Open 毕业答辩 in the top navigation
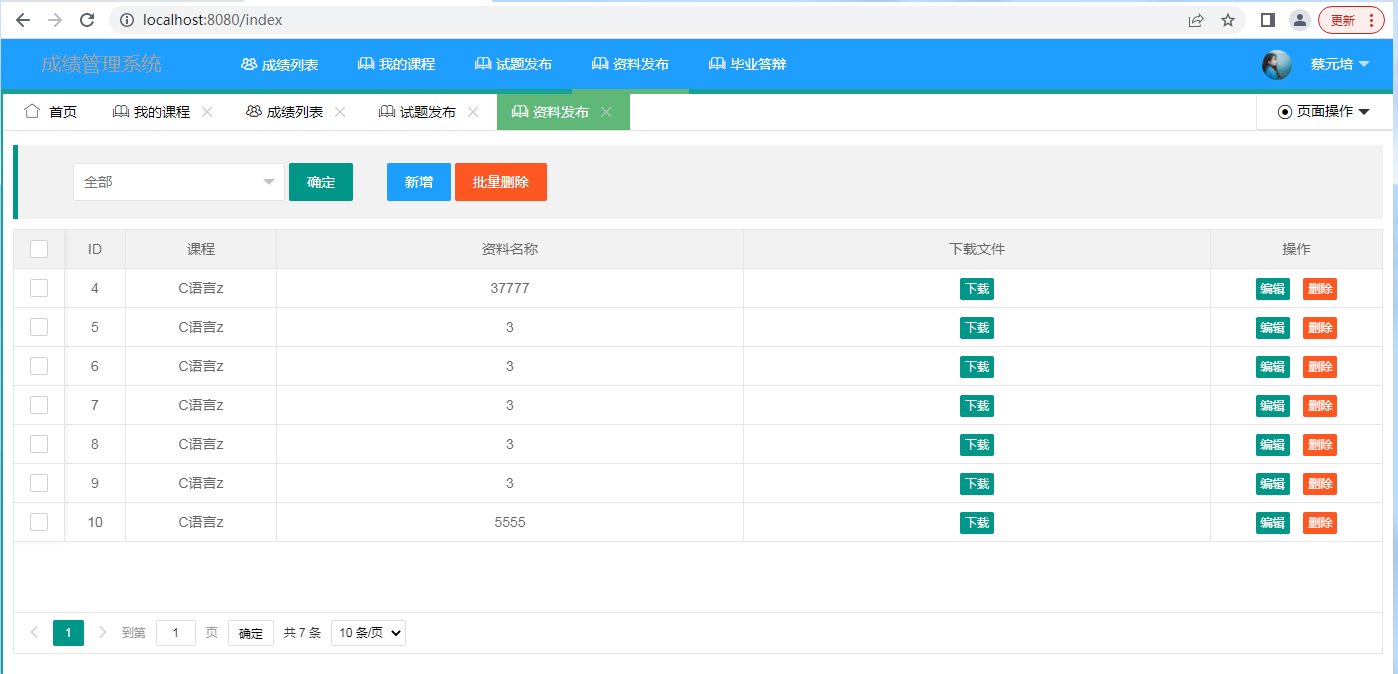 point(747,64)
